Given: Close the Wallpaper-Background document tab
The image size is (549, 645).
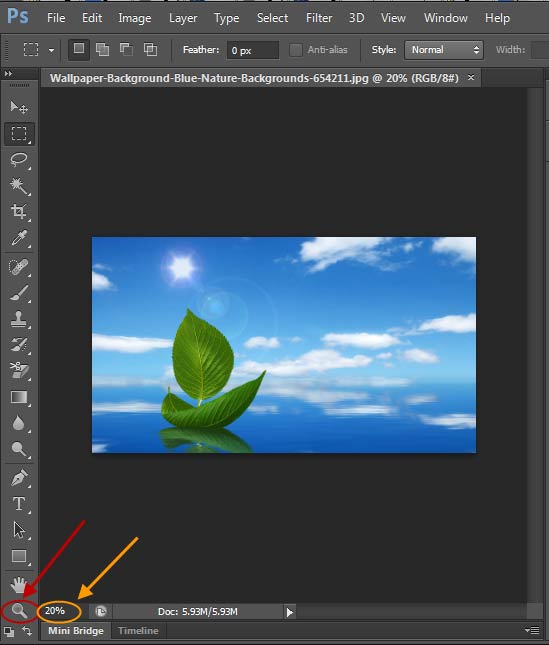Looking at the screenshot, I should tap(471, 77).
